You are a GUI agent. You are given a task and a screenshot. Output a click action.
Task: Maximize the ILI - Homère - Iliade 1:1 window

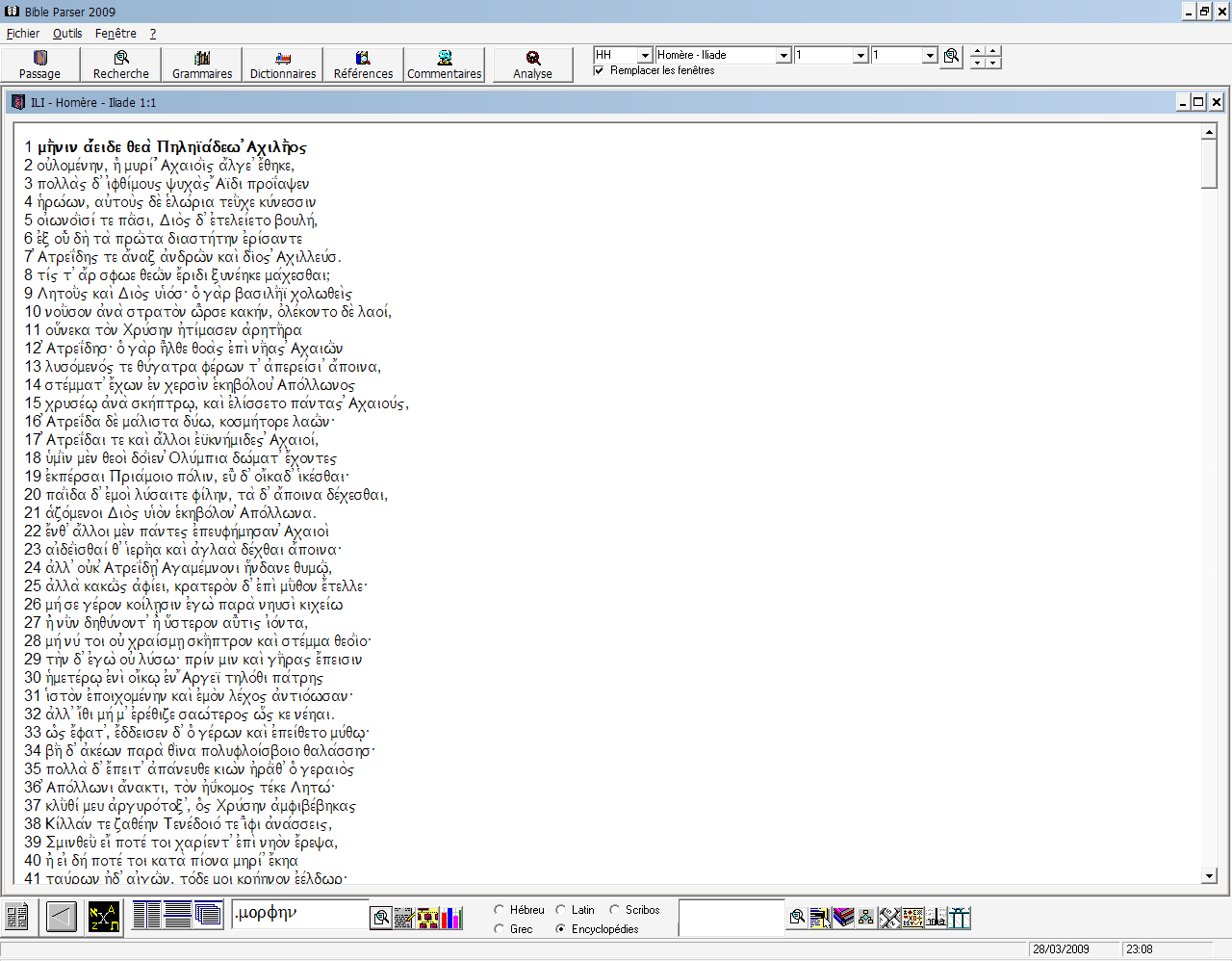pyautogui.click(x=1199, y=102)
